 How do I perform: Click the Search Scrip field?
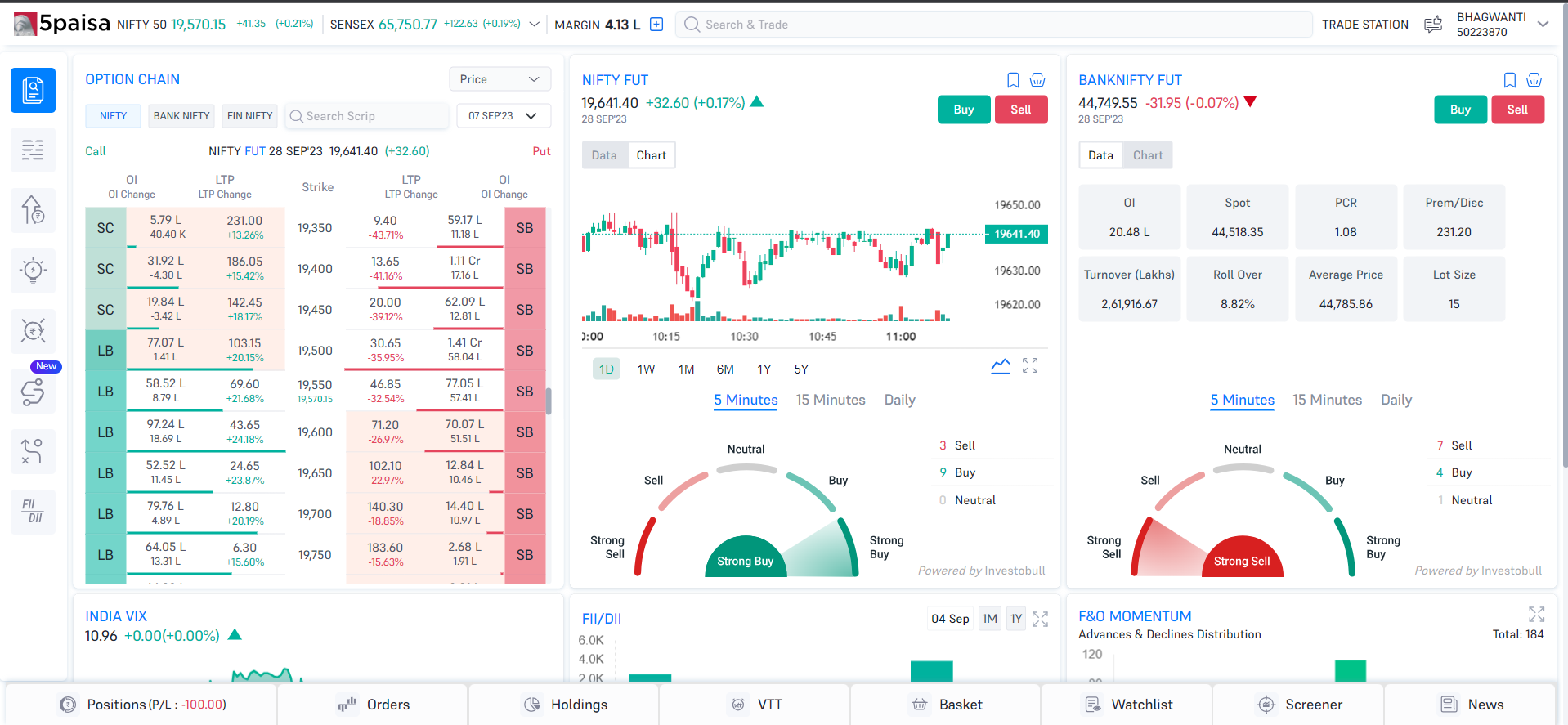pyautogui.click(x=367, y=116)
